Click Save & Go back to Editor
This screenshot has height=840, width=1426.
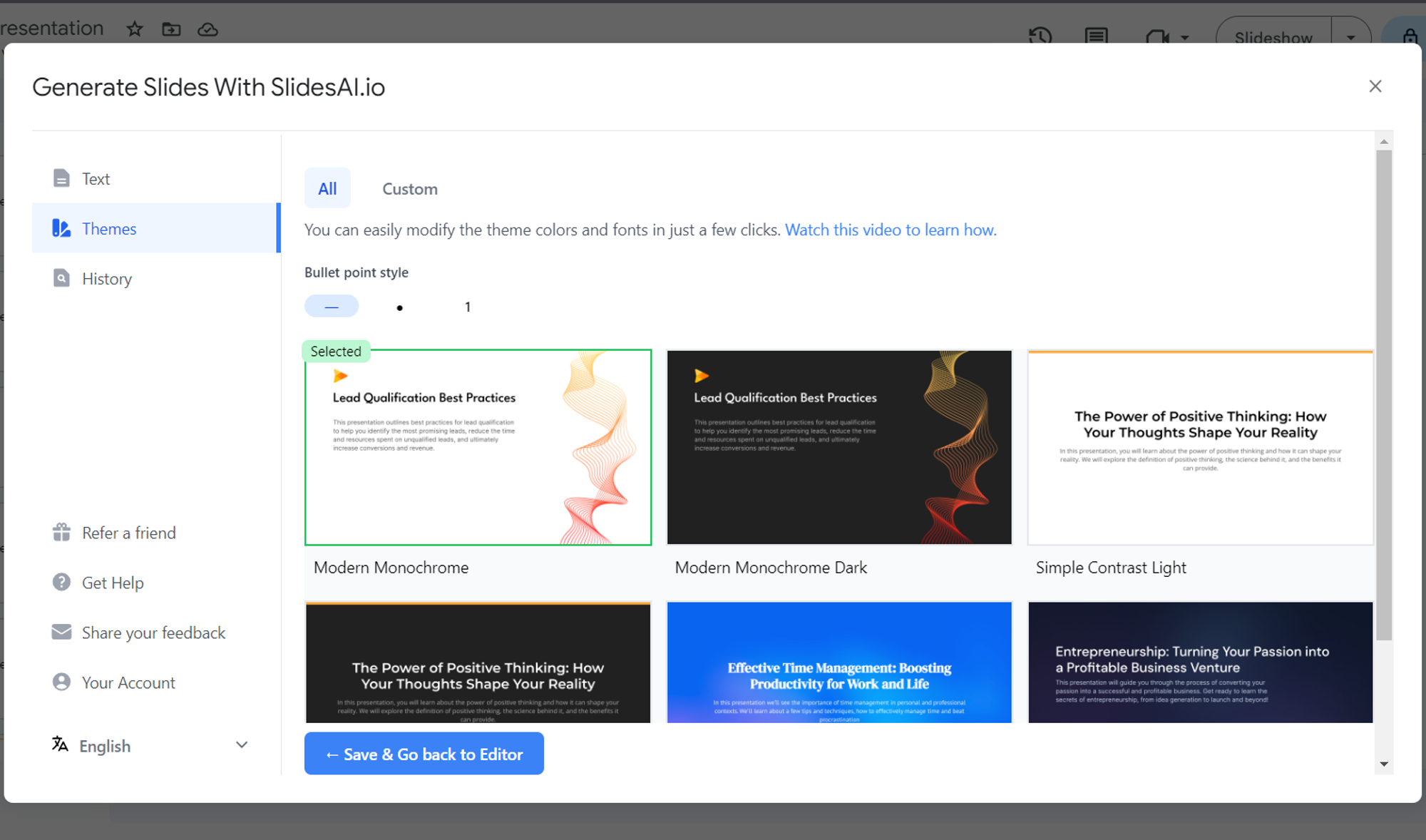[x=424, y=754]
